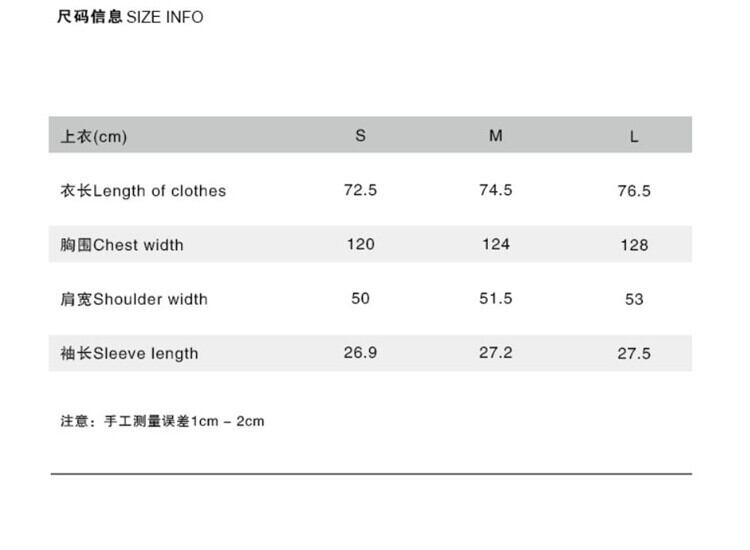Click the SIZE INFO heading
The width and height of the screenshot is (750, 550).
[131, 17]
